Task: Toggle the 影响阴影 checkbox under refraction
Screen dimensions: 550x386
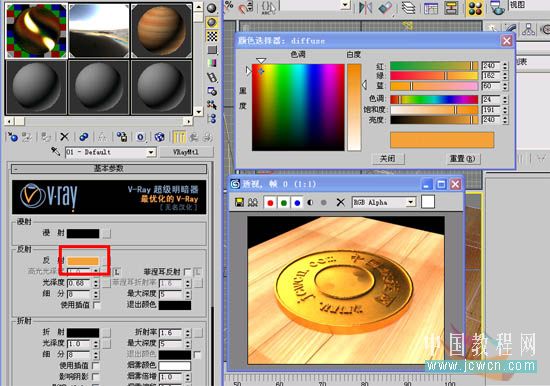Action: click(x=95, y=377)
